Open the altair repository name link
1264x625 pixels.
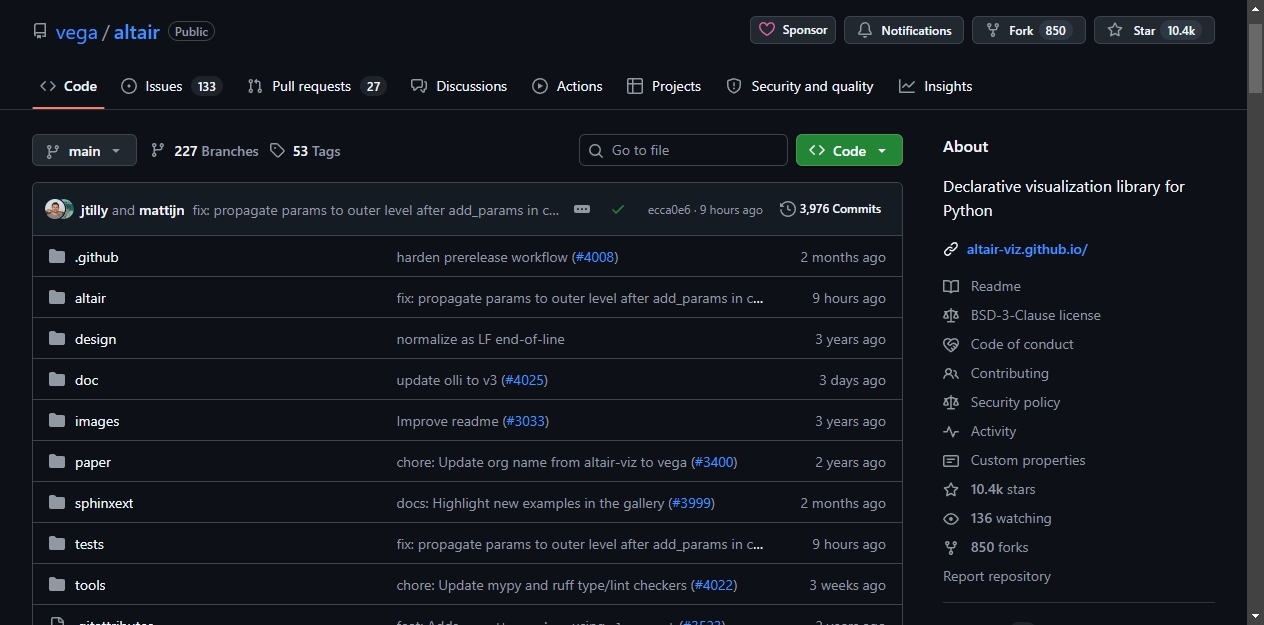coord(137,32)
